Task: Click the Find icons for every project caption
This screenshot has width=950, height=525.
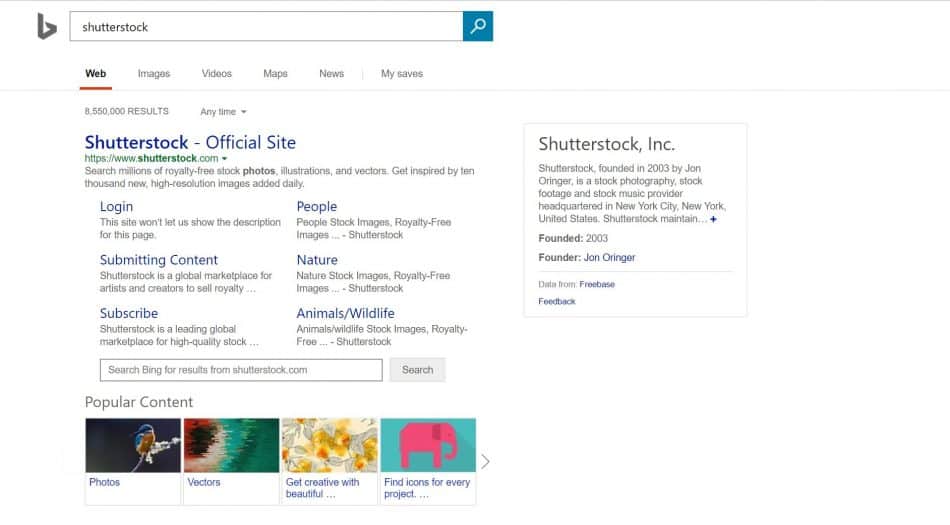Action: 427,488
